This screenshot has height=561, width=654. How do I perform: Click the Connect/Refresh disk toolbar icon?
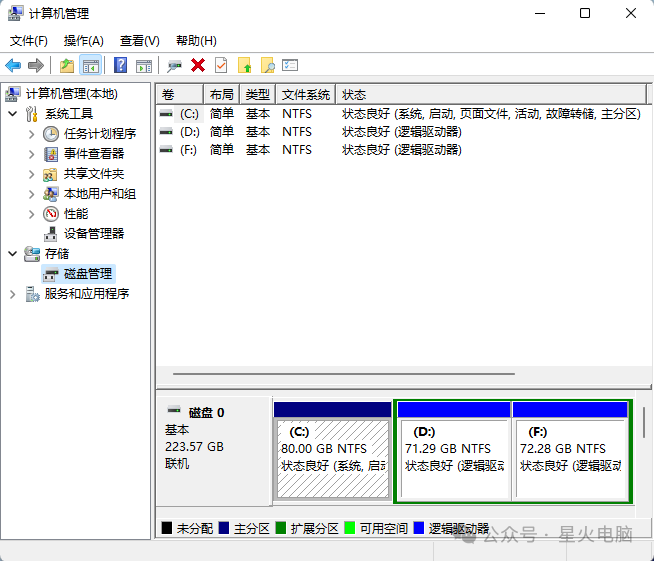click(174, 65)
